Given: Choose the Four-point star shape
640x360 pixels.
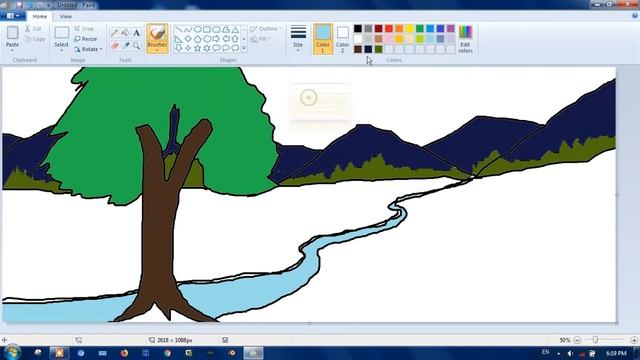Looking at the screenshot, I should 188,48.
